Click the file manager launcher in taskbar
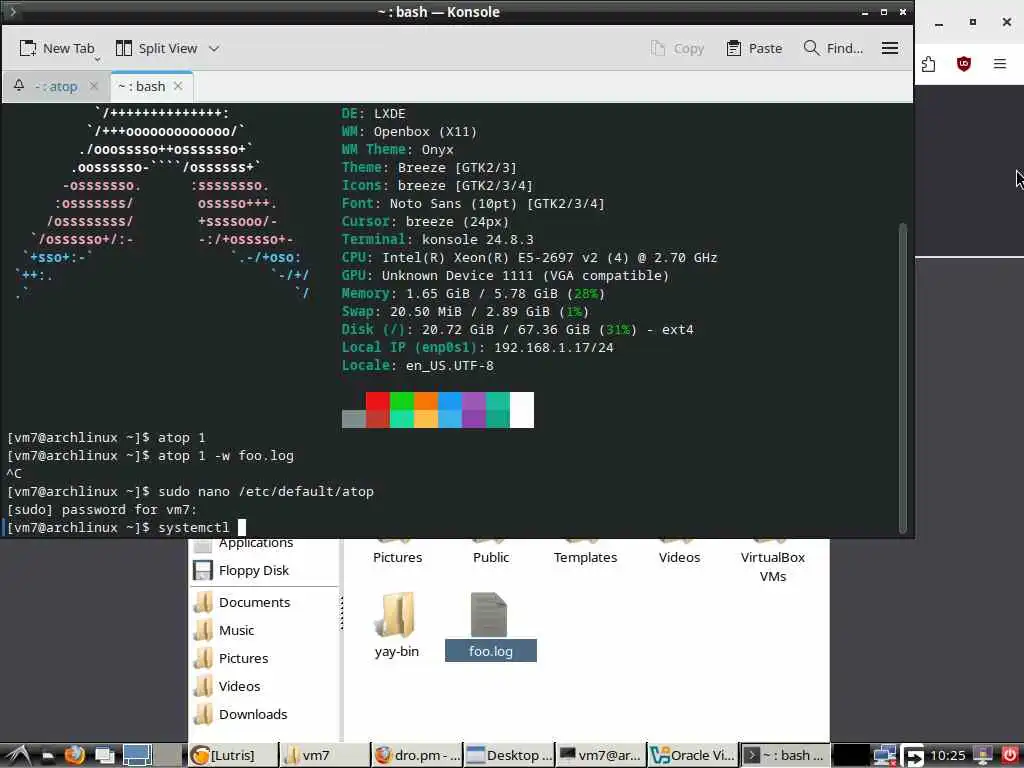The image size is (1024, 768). click(x=47, y=756)
